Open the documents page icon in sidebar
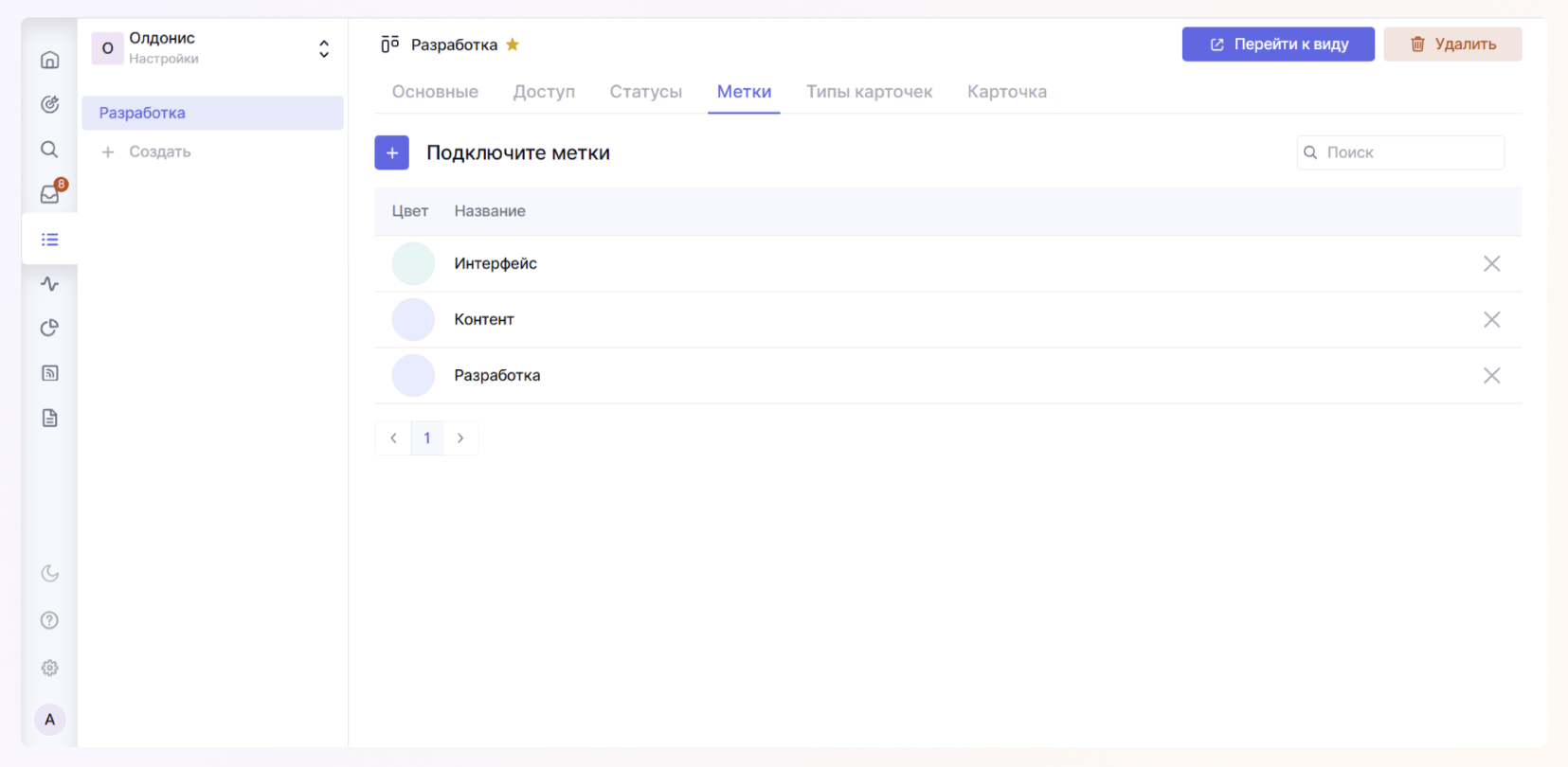The height and width of the screenshot is (767, 1568). (50, 418)
